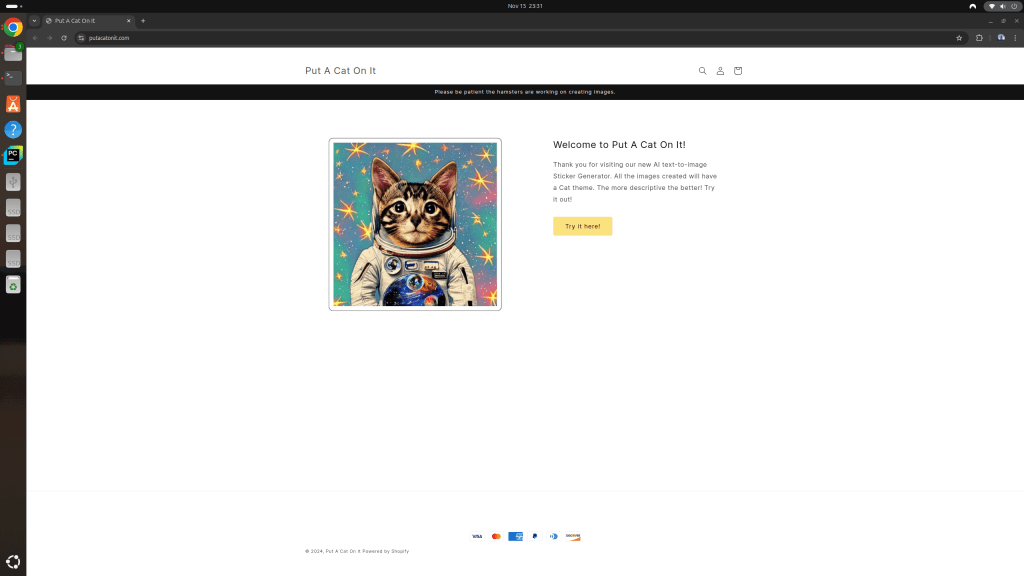Open the store search icon
1024x576 pixels.
(702, 71)
